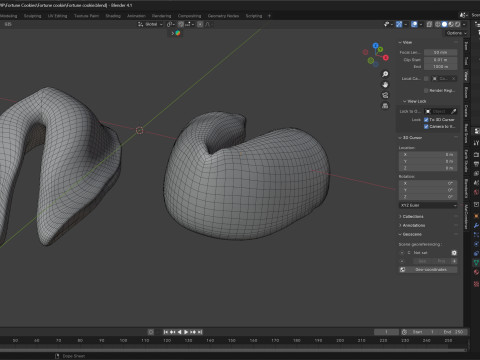This screenshot has height=360, width=480.
Task: Click the pan hand viewport icon
Action: (x=385, y=85)
